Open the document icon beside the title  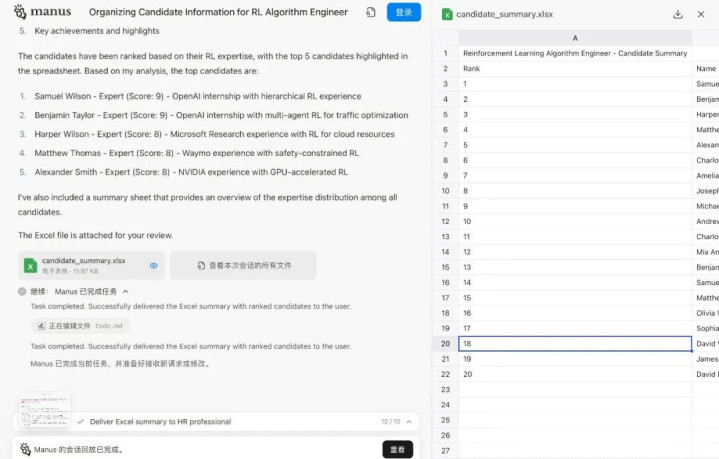click(371, 12)
